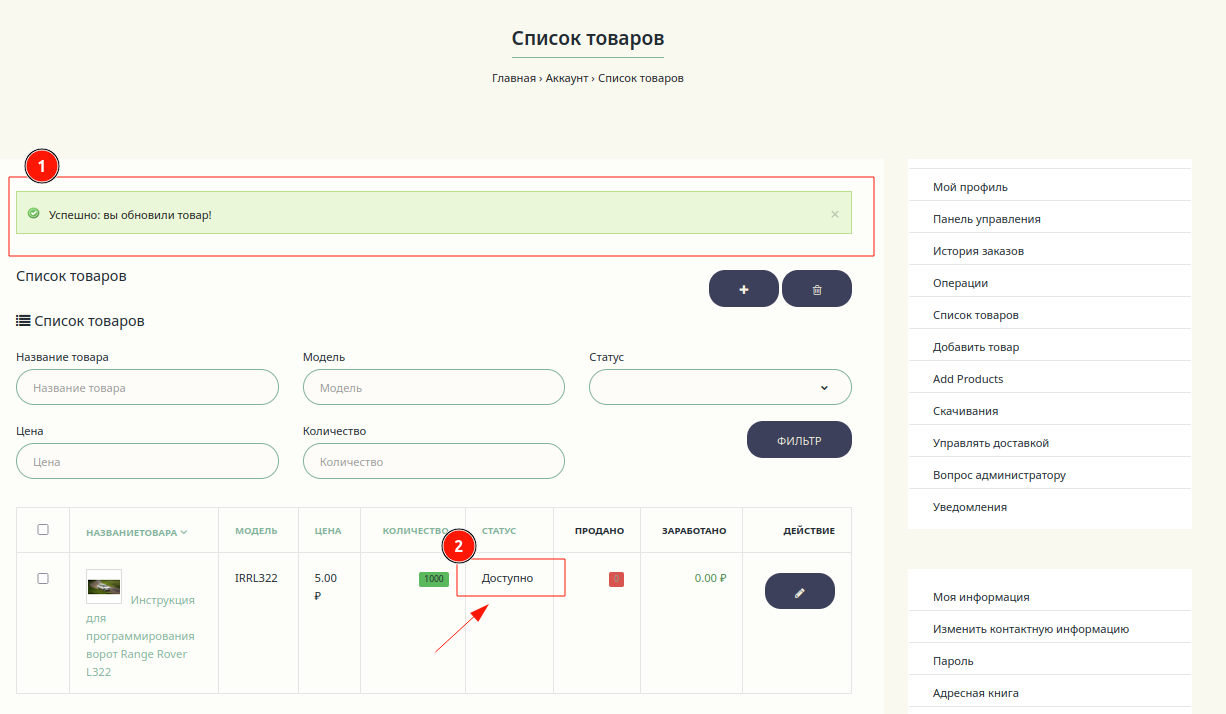
Task: Go to История заказов in sidebar
Action: click(x=978, y=251)
